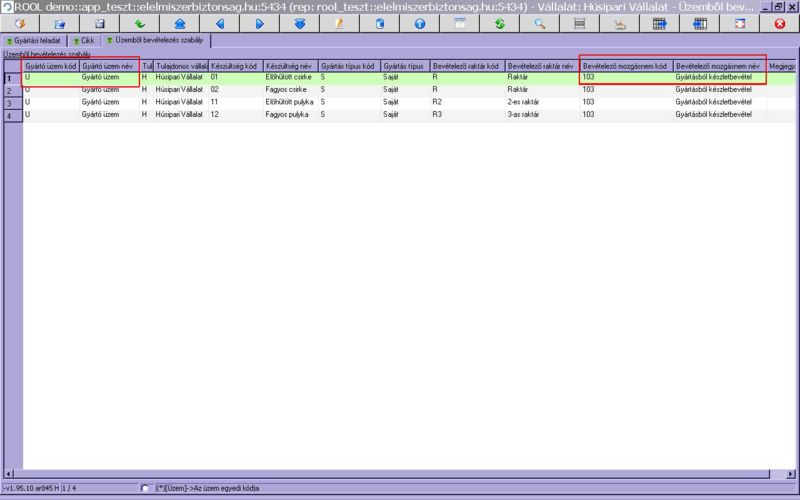800x500 pixels.
Task: Click the blue info toolbar icon
Action: coord(419,23)
